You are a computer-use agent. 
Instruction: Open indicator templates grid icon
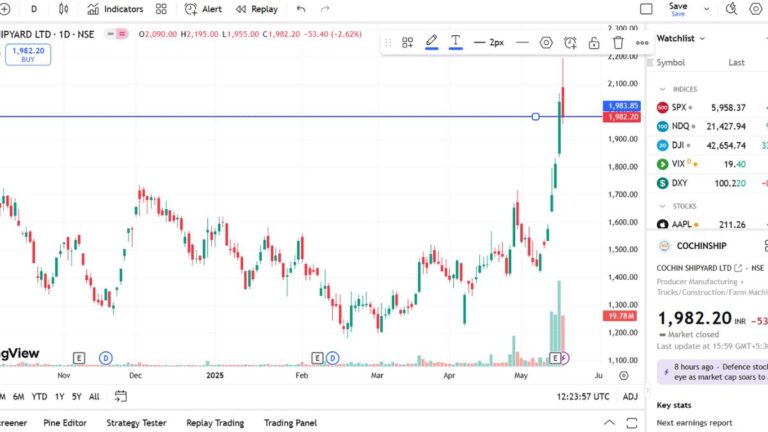coord(161,9)
